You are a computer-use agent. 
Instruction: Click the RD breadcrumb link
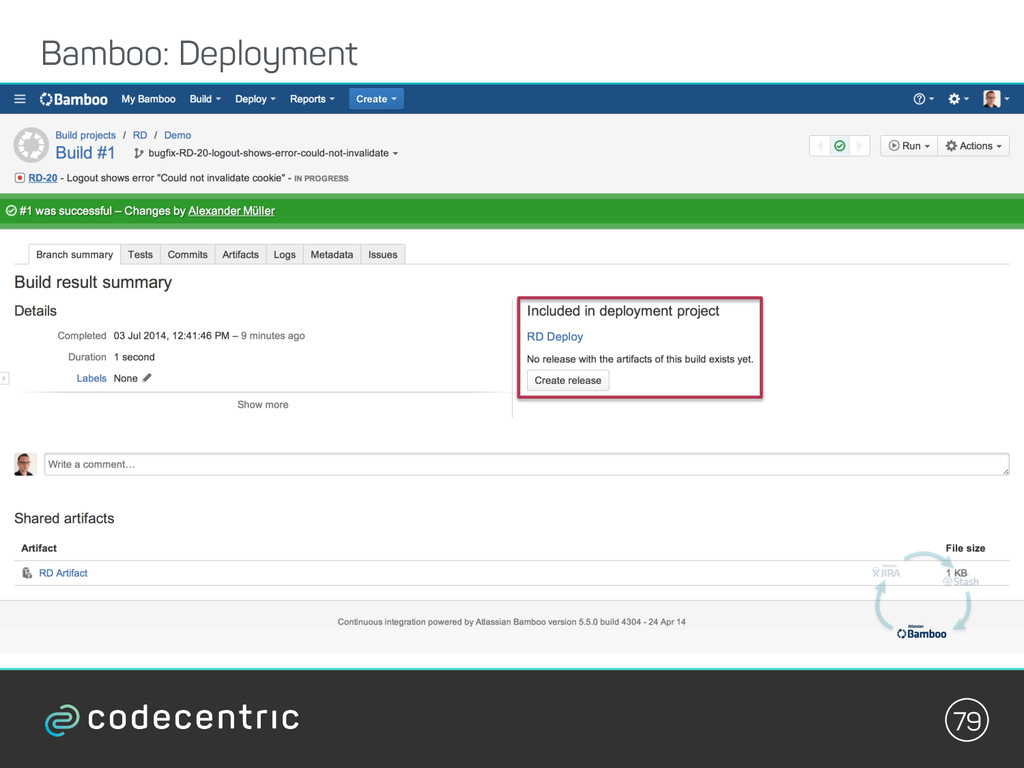tap(140, 135)
